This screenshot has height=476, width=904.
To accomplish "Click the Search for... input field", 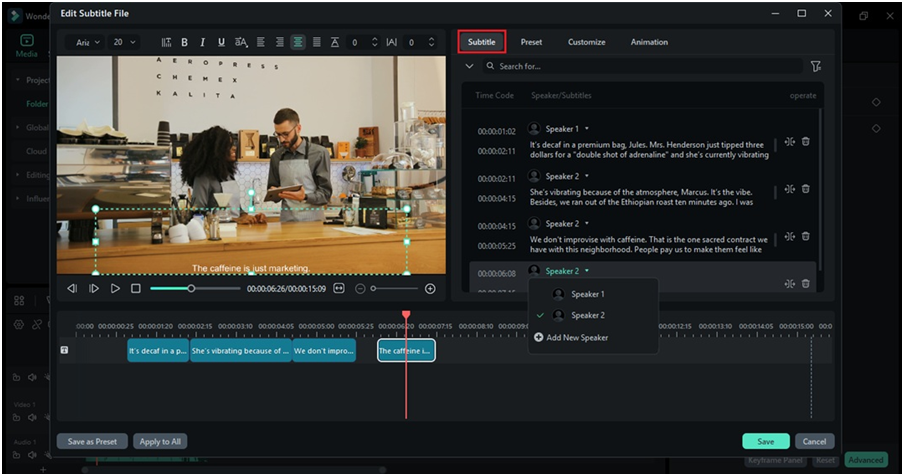I will [642, 66].
